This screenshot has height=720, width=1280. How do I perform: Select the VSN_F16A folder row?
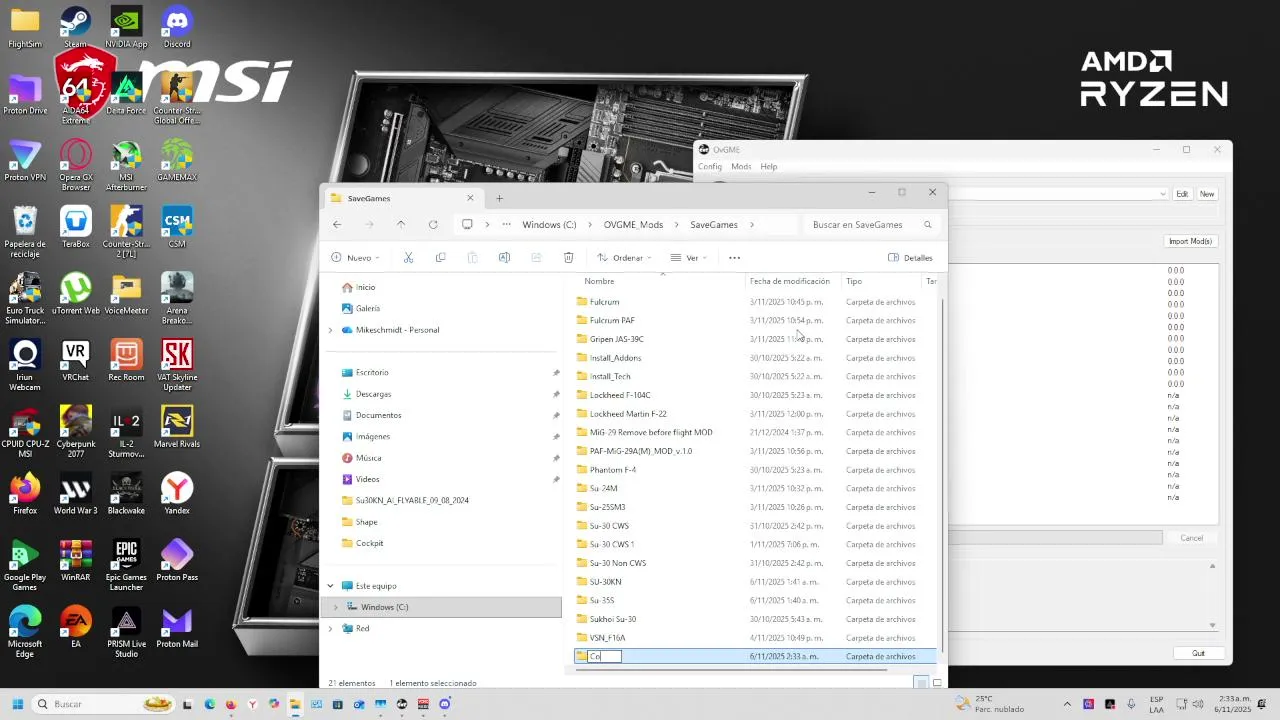point(755,638)
